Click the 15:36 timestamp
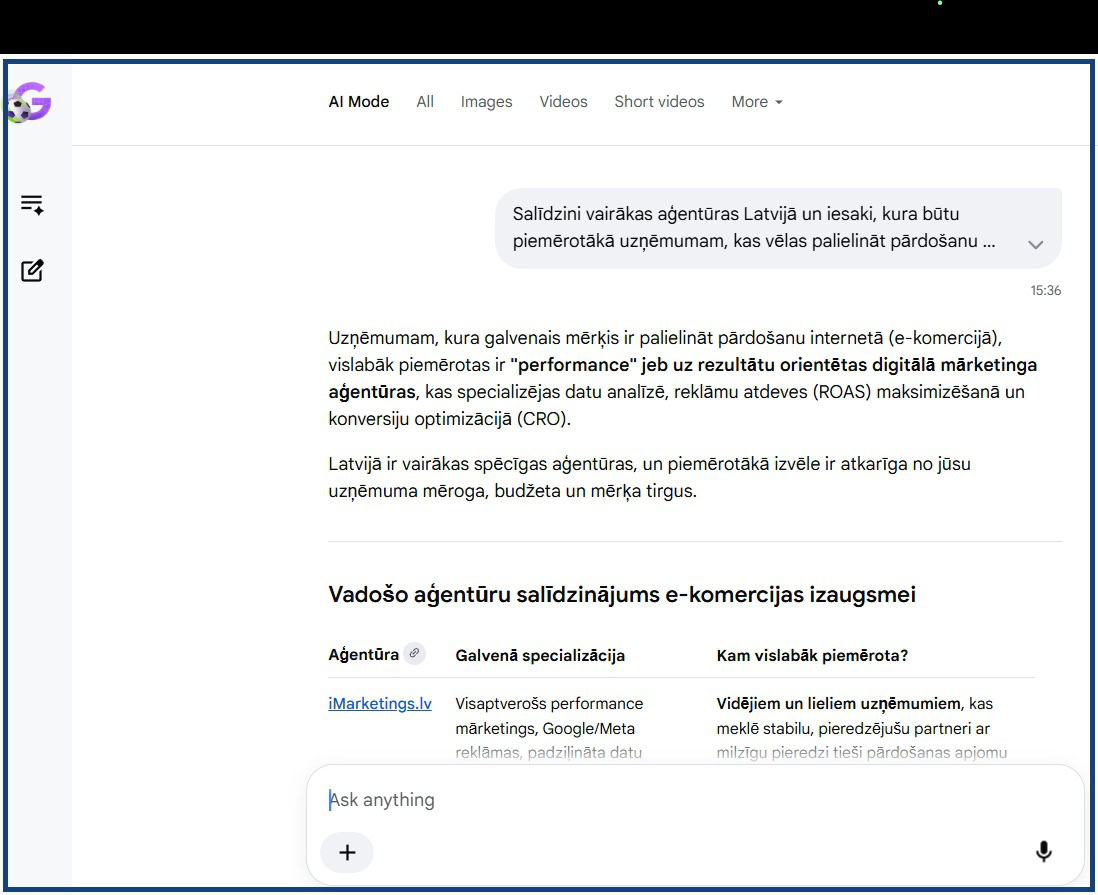The image size is (1098, 895). coord(1045,290)
